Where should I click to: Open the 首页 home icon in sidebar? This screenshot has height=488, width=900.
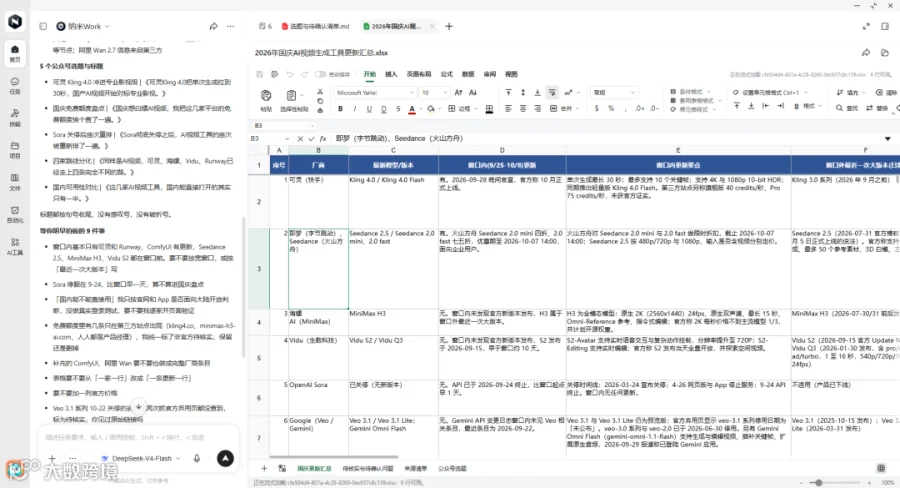pos(15,53)
